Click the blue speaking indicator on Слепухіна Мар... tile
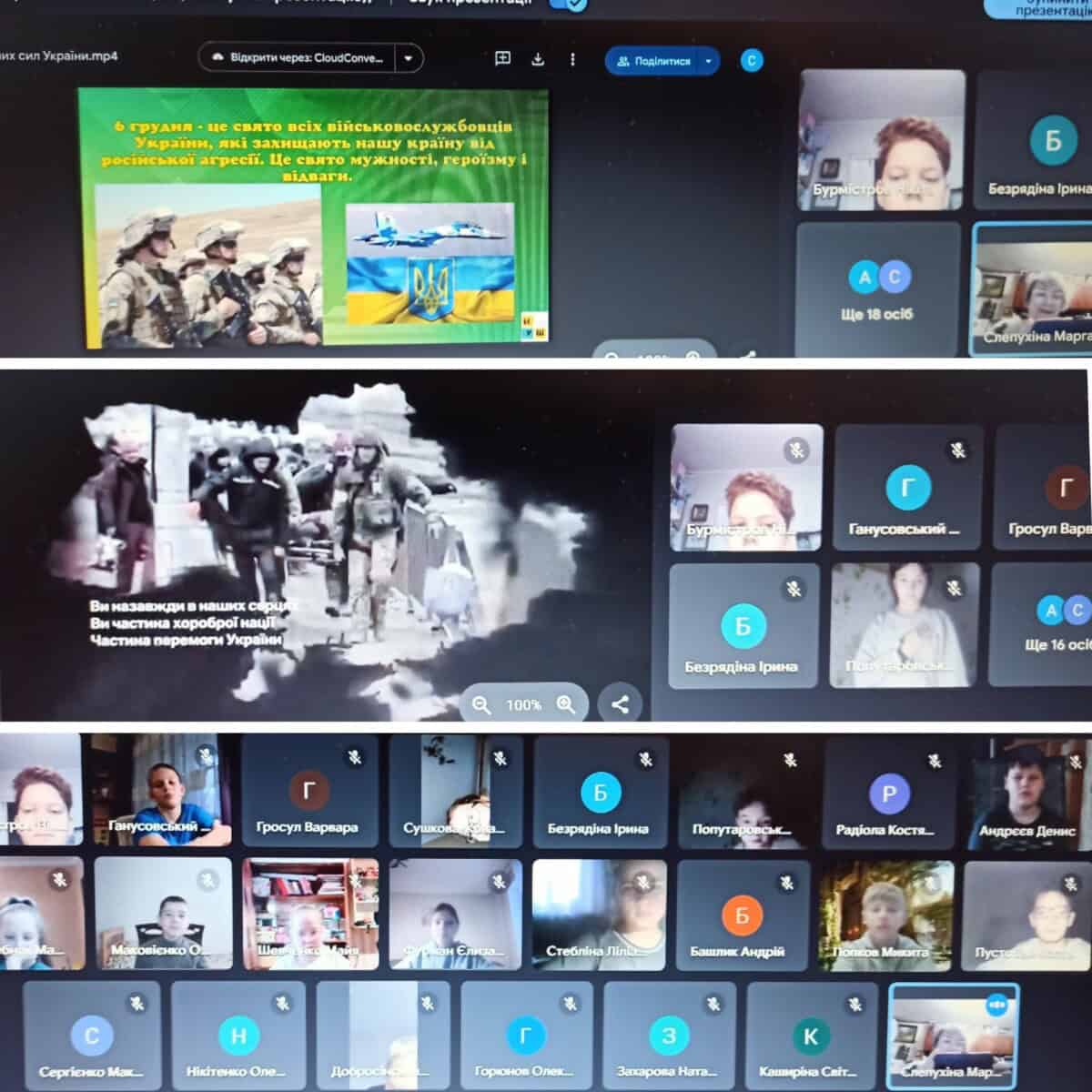The image size is (1092, 1092). click(x=996, y=1004)
